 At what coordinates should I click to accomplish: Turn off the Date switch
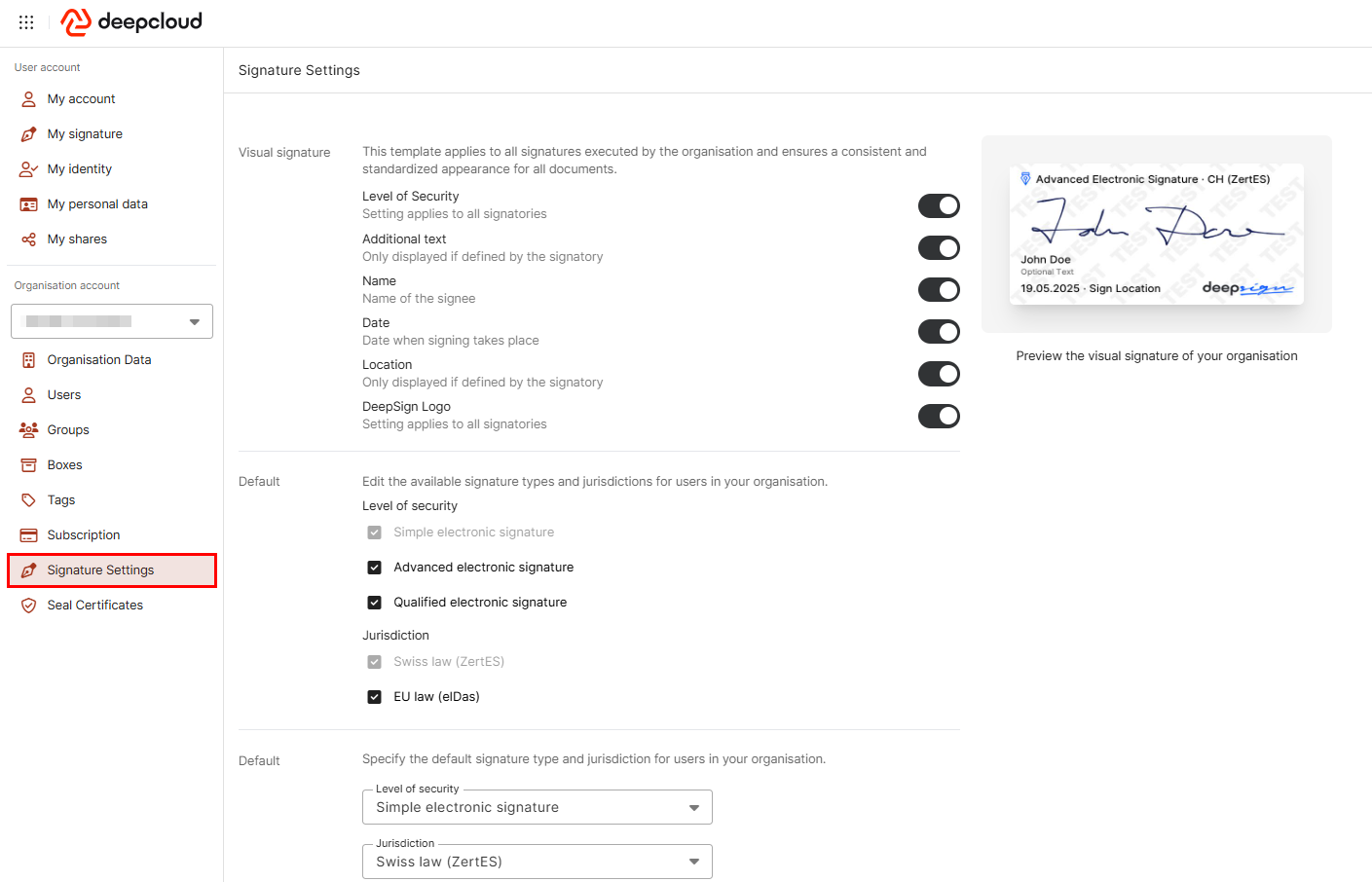(939, 331)
